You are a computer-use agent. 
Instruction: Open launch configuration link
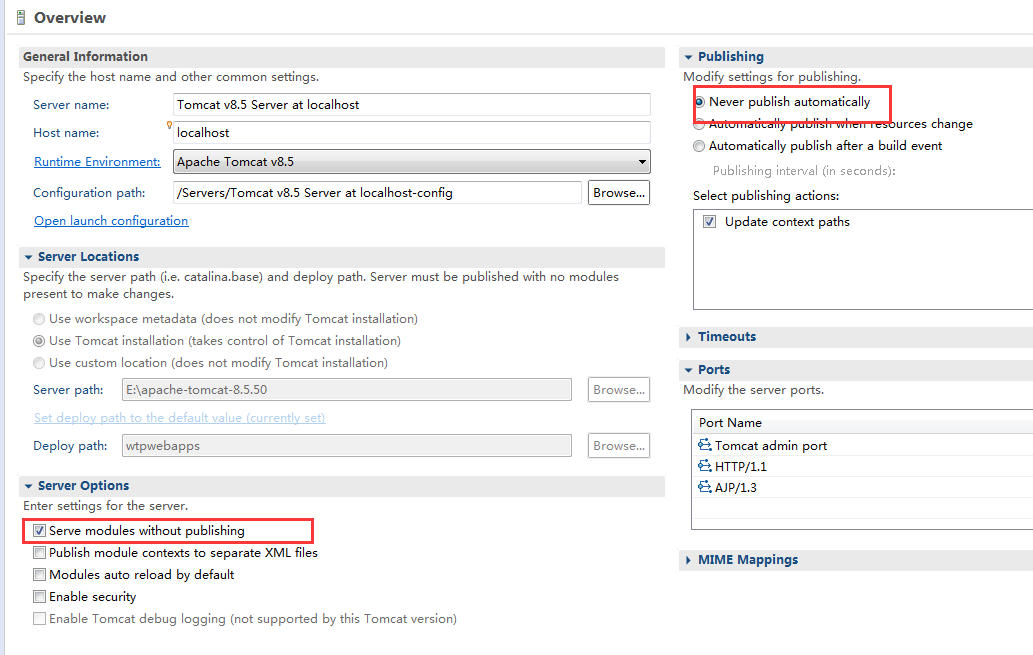tap(111, 221)
